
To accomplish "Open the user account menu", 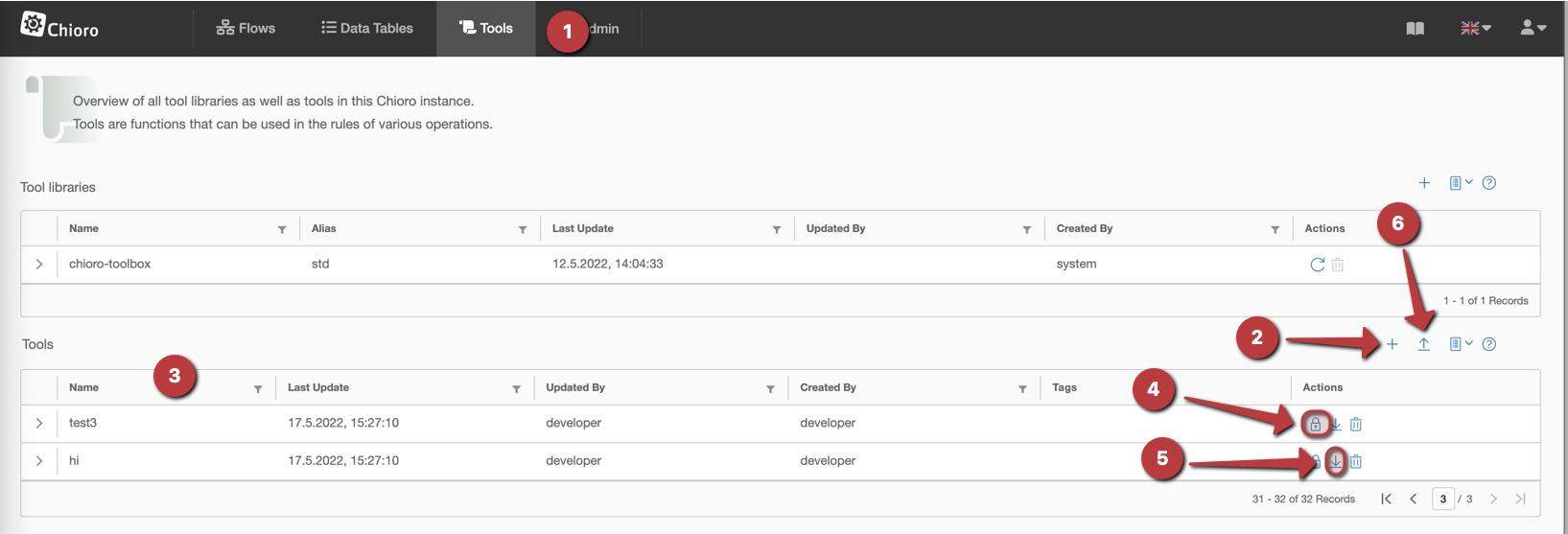I will (x=1533, y=29).
